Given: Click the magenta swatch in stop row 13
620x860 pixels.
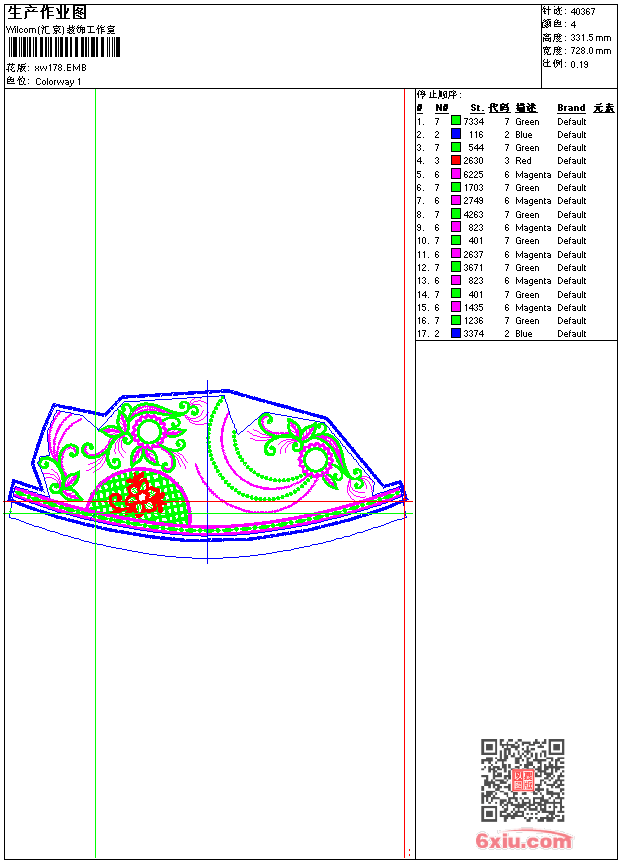Looking at the screenshot, I should 456,280.
